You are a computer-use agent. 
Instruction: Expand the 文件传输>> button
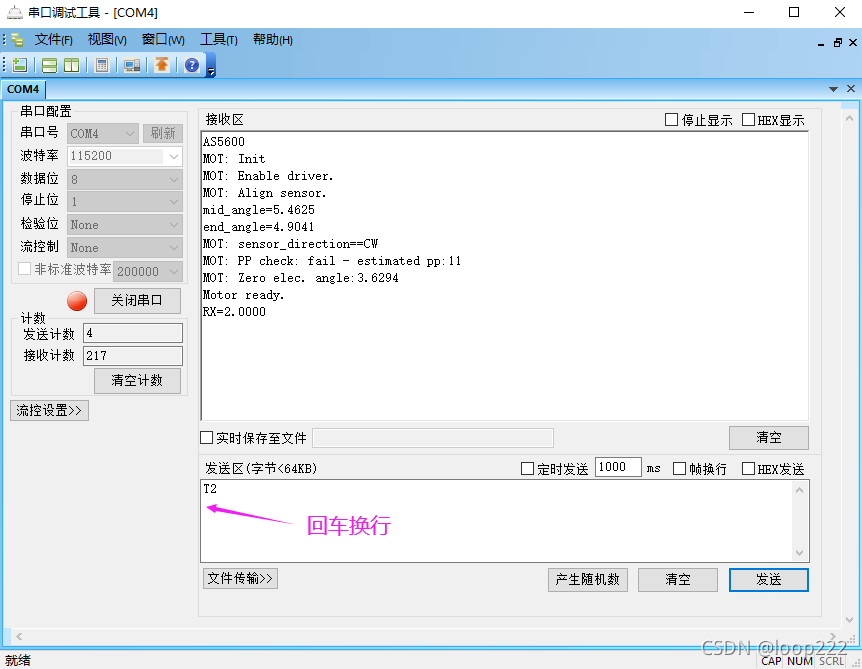click(240, 579)
